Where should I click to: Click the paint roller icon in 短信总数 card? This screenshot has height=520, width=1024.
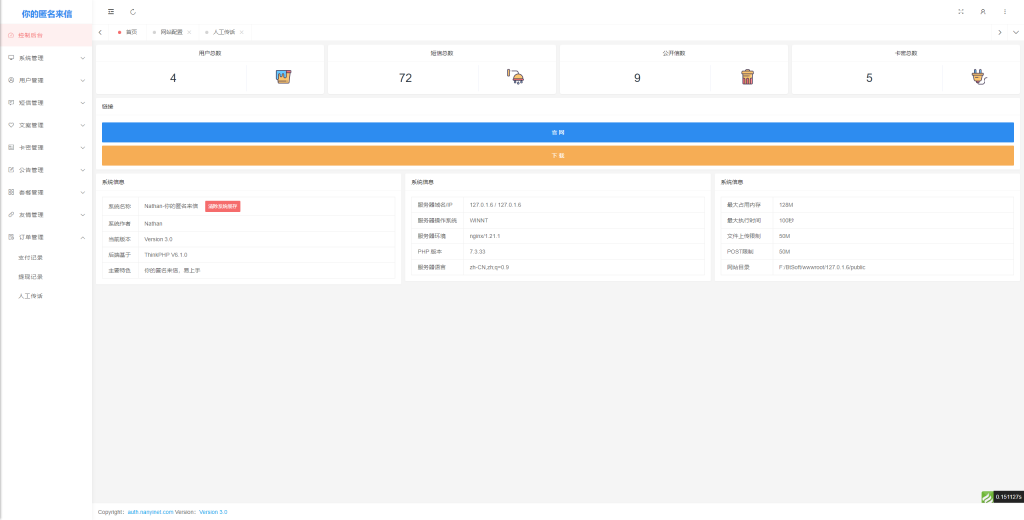[516, 77]
